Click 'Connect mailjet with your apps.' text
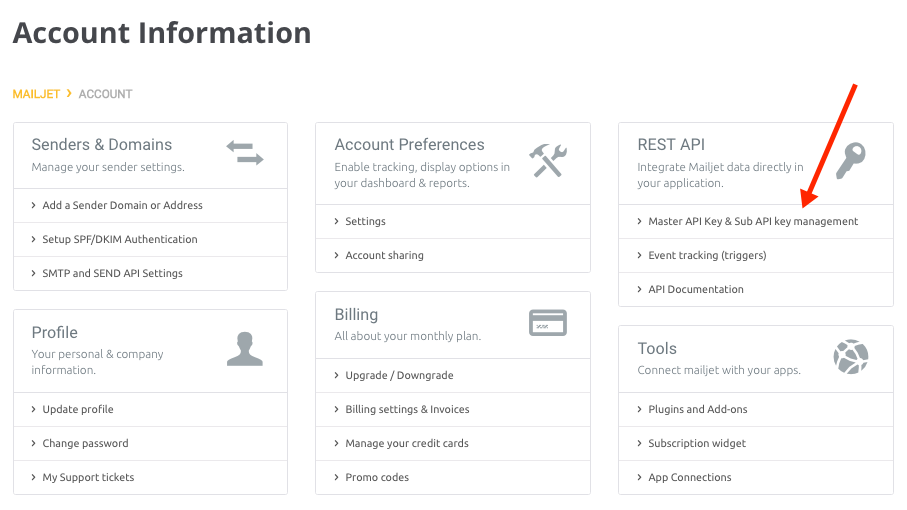Viewport: 907px width, 510px height. click(719, 370)
